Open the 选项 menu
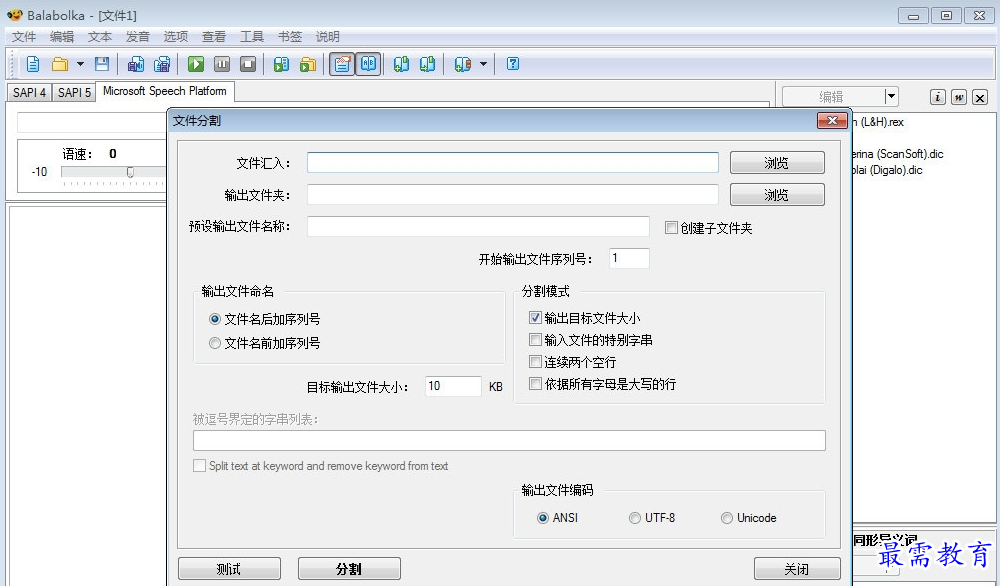The width and height of the screenshot is (1000, 586). tap(175, 36)
